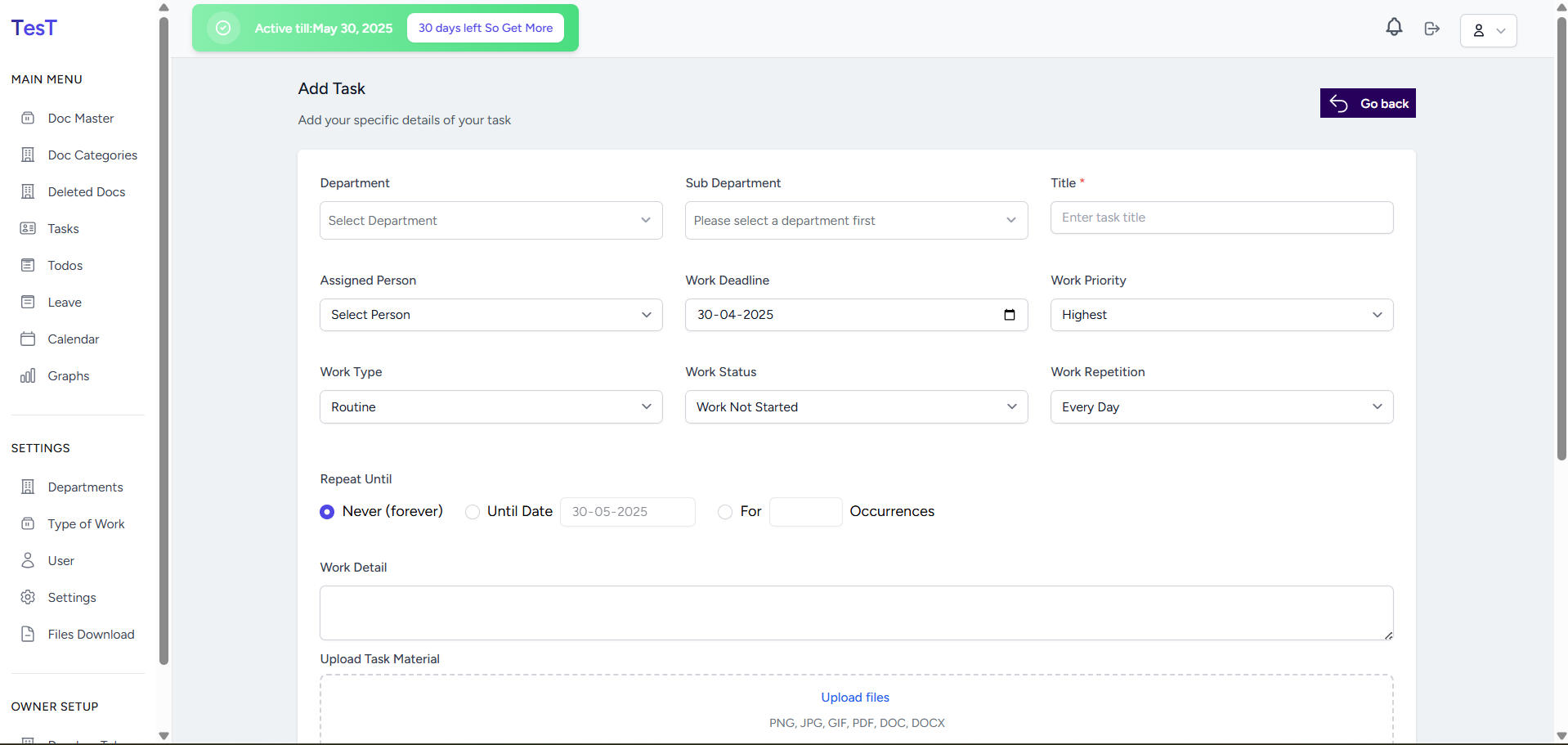1568x745 pixels.
Task: Open the Work Priority Highest dropdown
Action: click(1222, 315)
